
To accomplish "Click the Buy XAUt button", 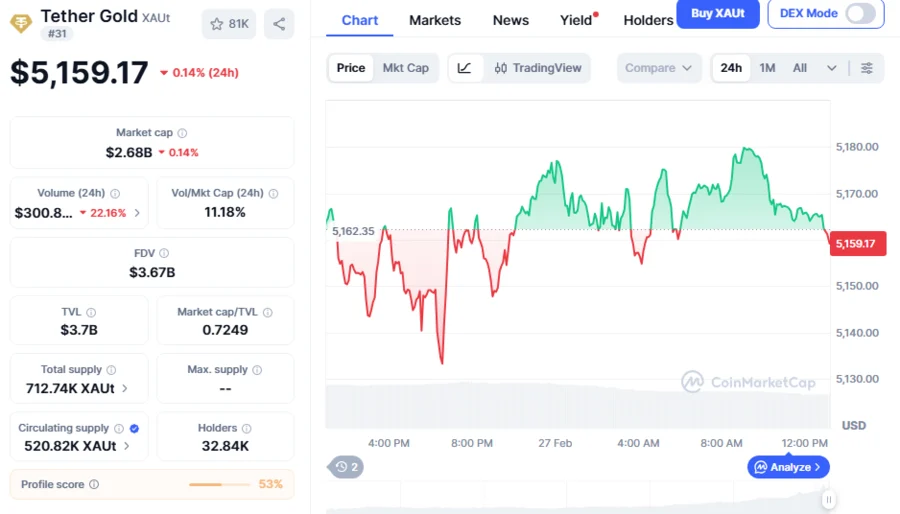I will (717, 13).
